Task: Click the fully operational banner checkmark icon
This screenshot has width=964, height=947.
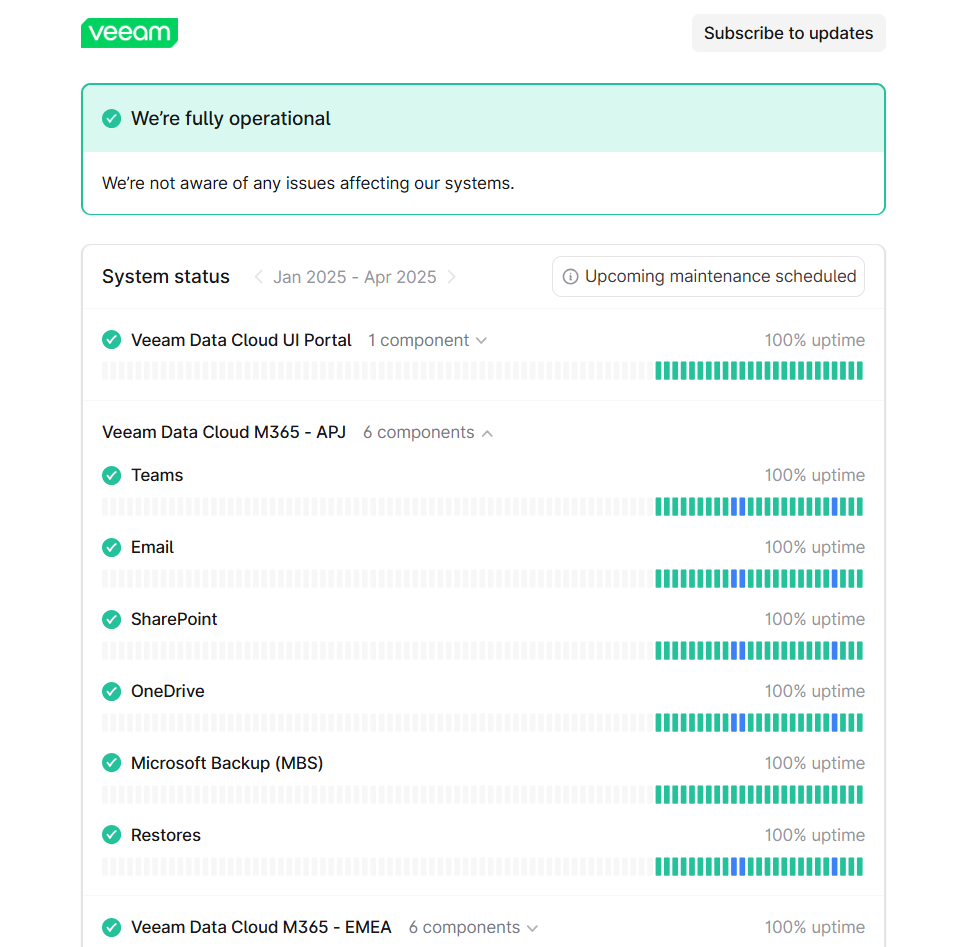Action: pos(112,119)
